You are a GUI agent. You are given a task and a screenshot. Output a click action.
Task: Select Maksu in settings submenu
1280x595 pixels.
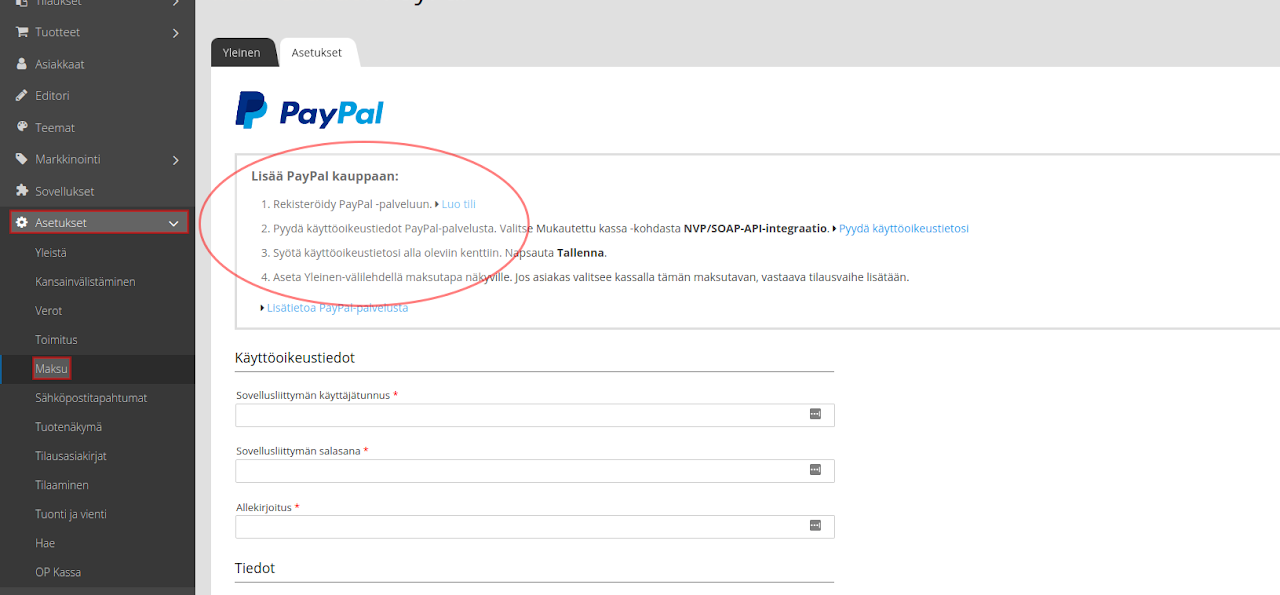coord(51,369)
